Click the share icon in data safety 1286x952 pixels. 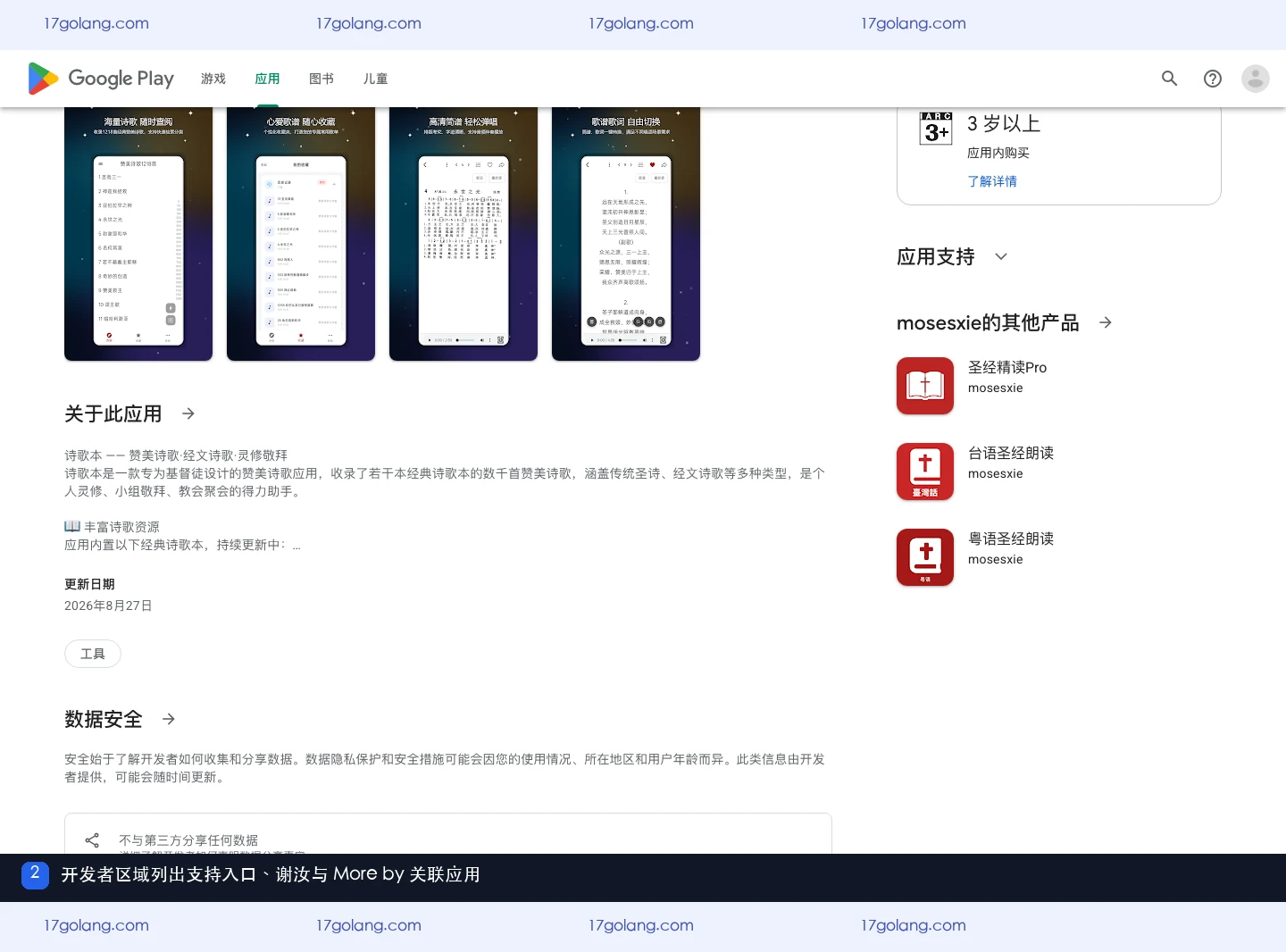coord(92,840)
